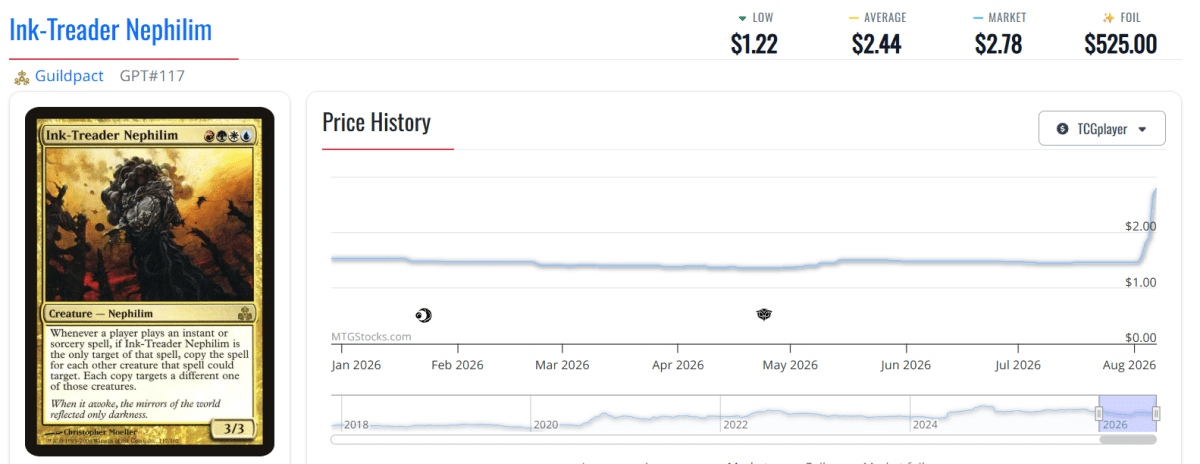Click the blue market price dash marker
Screen dimensions: 1200x464
[978, 18]
